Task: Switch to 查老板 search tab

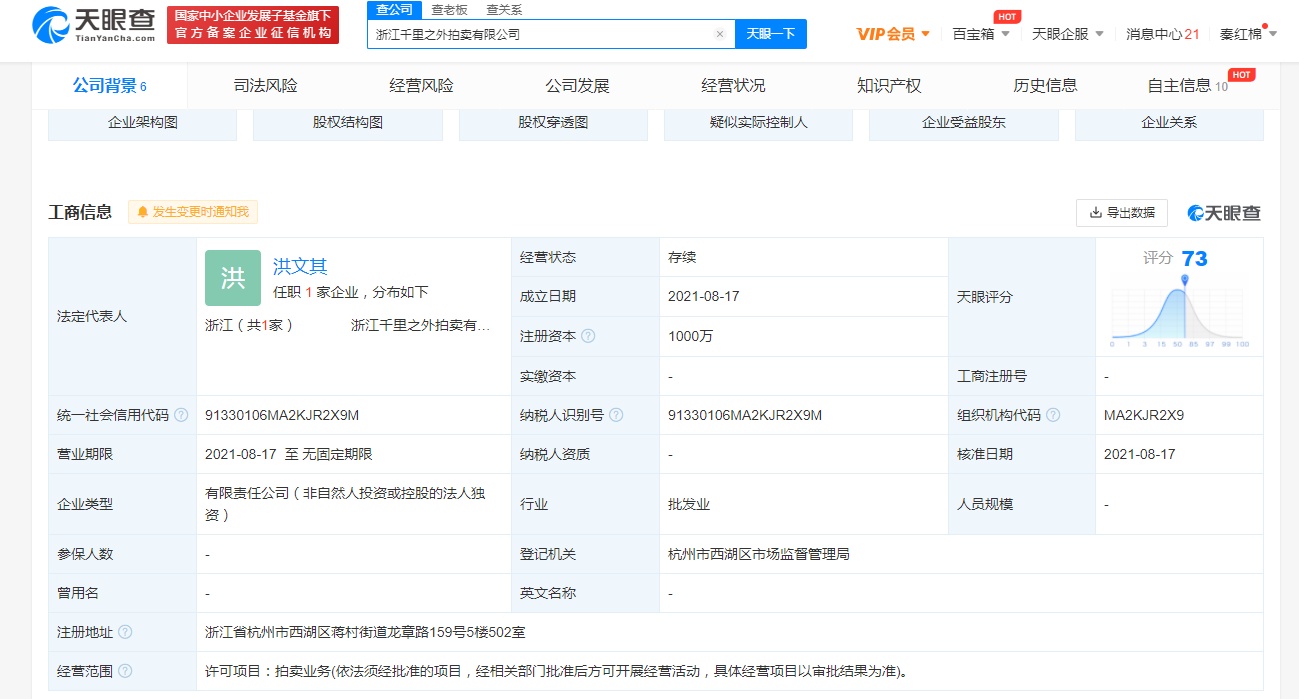Action: [x=449, y=9]
